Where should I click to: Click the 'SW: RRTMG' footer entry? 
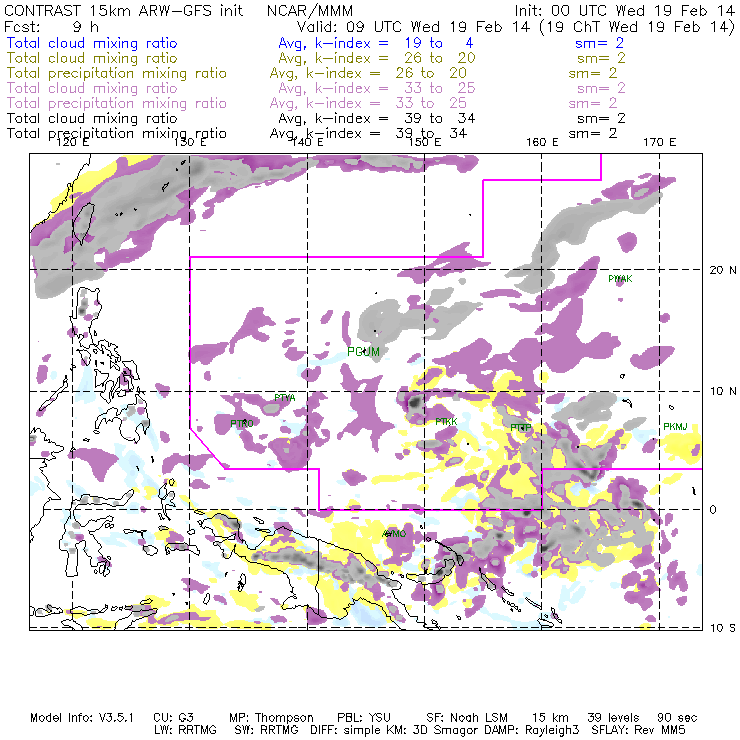[x=267, y=730]
